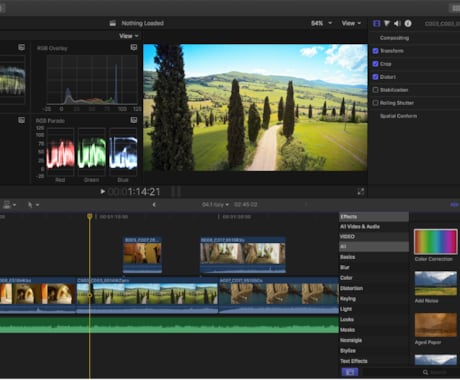The image size is (460, 380).
Task: Open the project name dropdown in timeline
Action: click(215, 204)
